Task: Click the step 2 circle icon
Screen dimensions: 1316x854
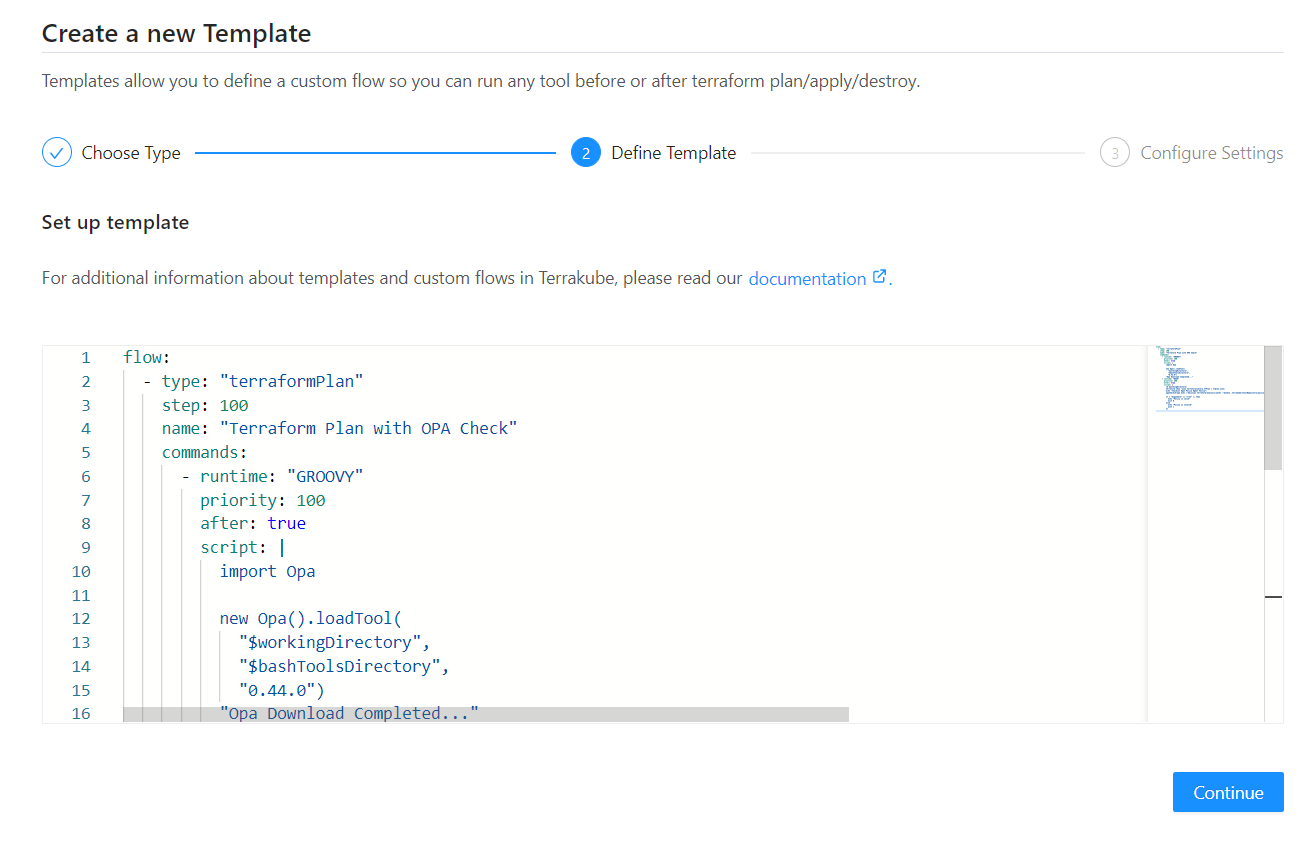Action: click(585, 153)
